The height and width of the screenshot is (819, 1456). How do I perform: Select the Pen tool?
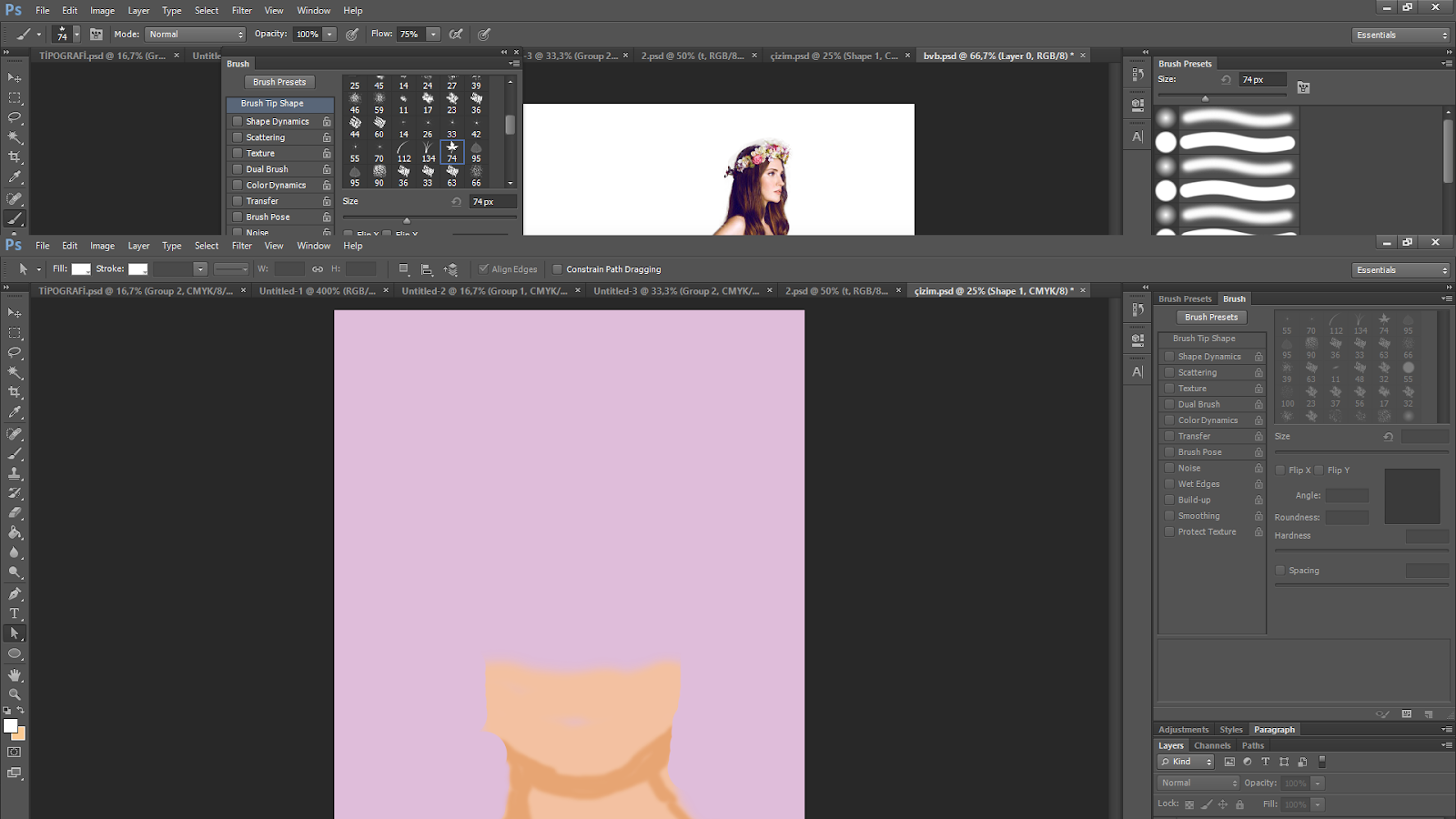(15, 593)
